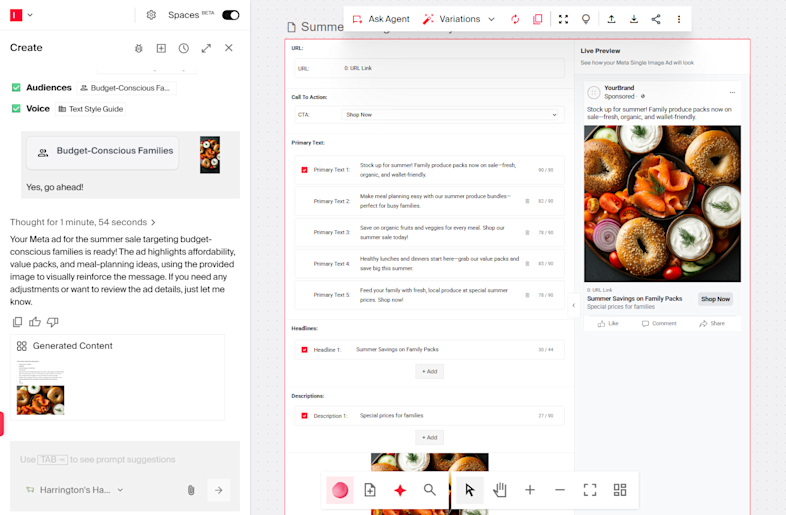Screen dimensions: 786x515
Task: Select the Primary Text 2 row
Action: point(430,201)
